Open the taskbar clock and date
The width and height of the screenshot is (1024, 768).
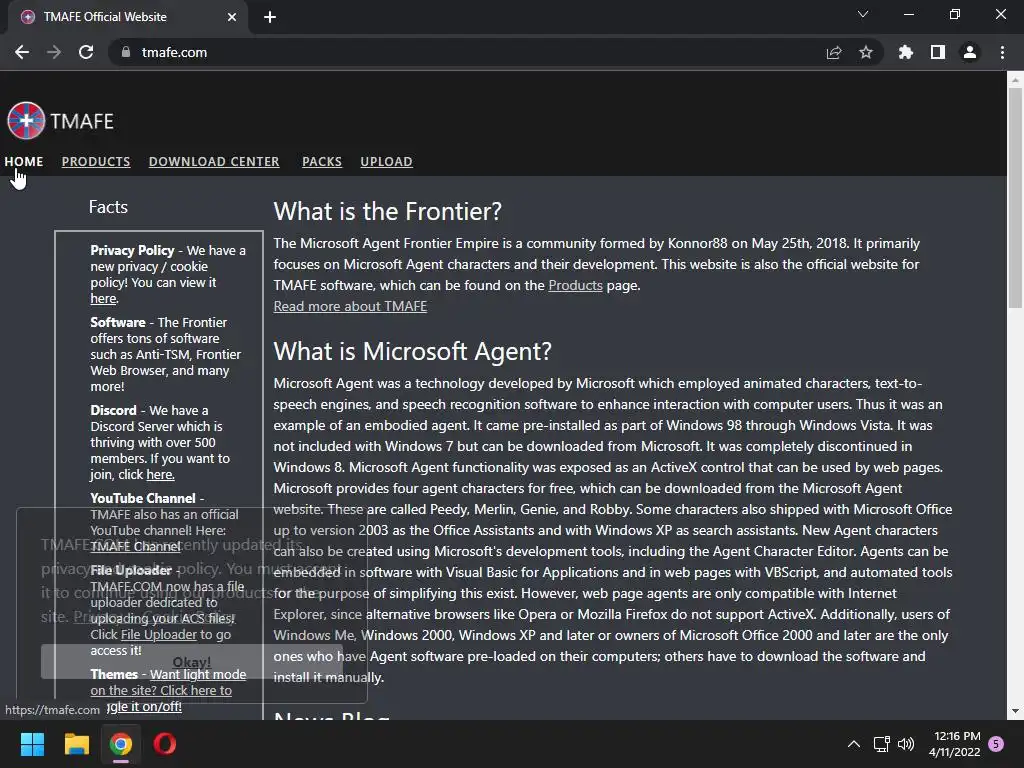[954, 744]
